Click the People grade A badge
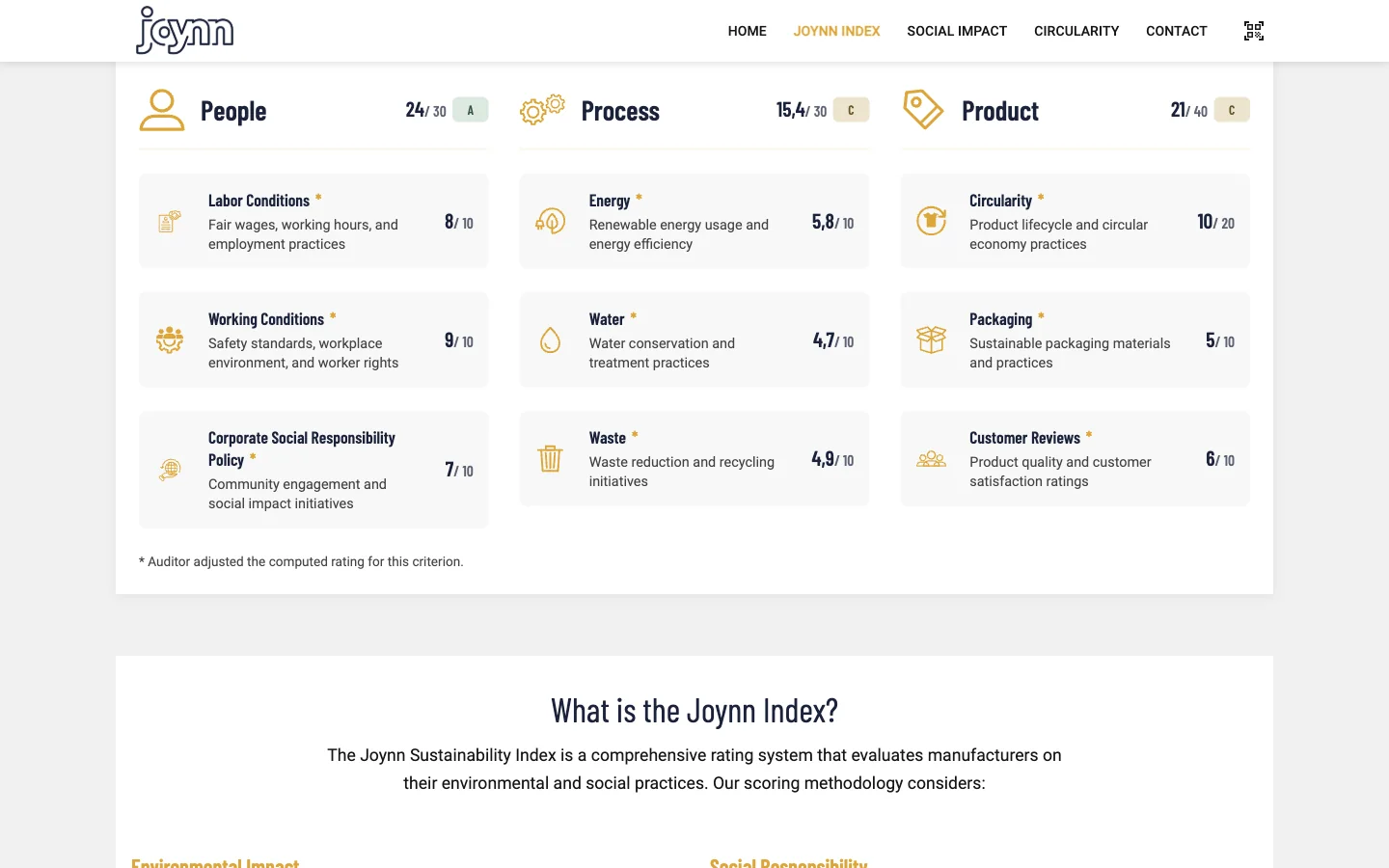This screenshot has width=1389, height=868. pyautogui.click(x=471, y=110)
